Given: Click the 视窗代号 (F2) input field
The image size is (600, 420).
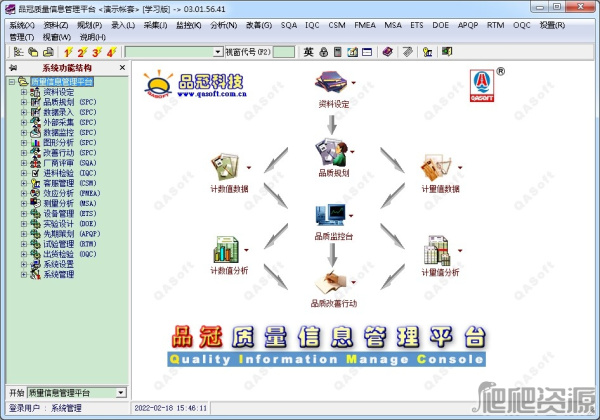Looking at the screenshot, I should click(284, 52).
